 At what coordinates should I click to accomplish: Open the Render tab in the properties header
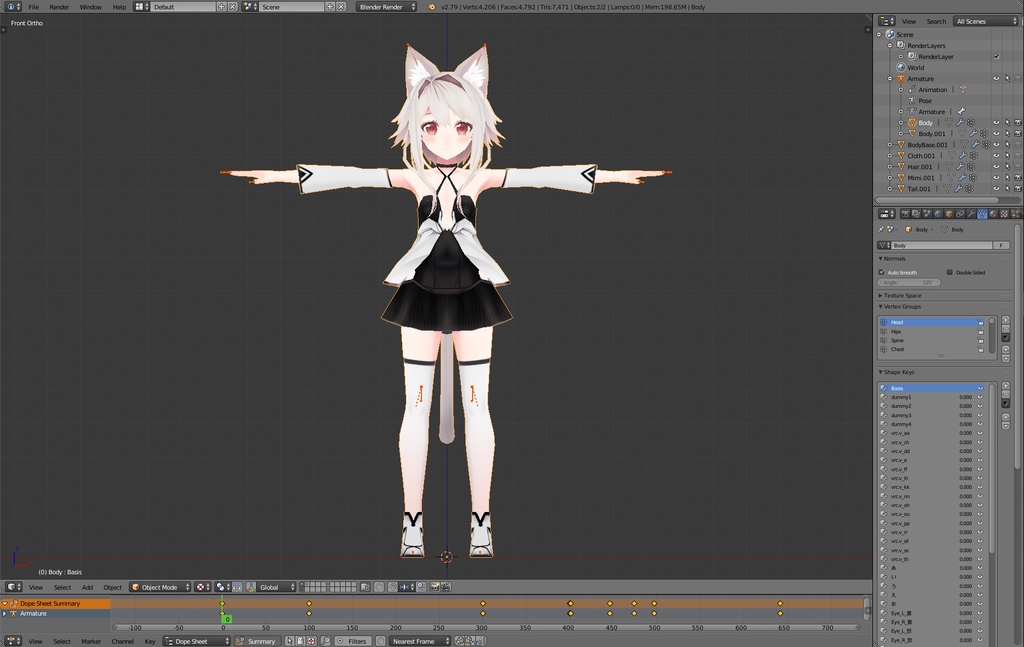tap(905, 214)
